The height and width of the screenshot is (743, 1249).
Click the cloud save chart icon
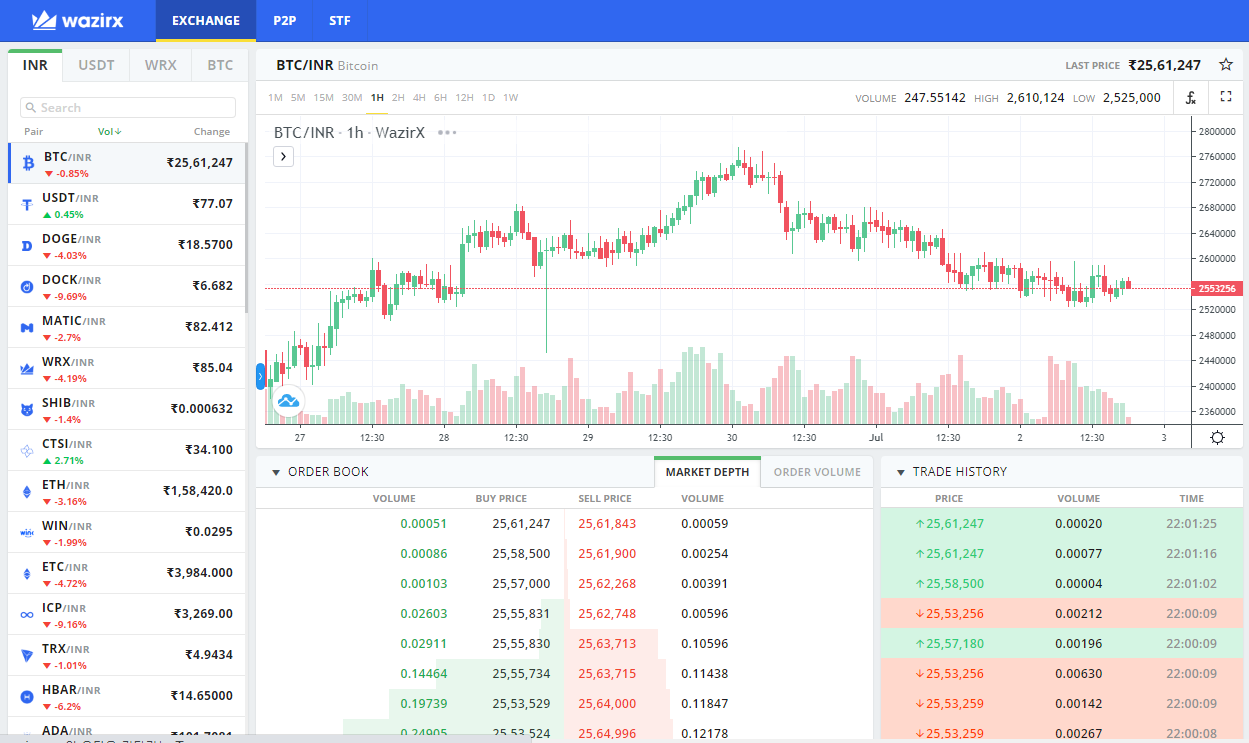pos(288,402)
